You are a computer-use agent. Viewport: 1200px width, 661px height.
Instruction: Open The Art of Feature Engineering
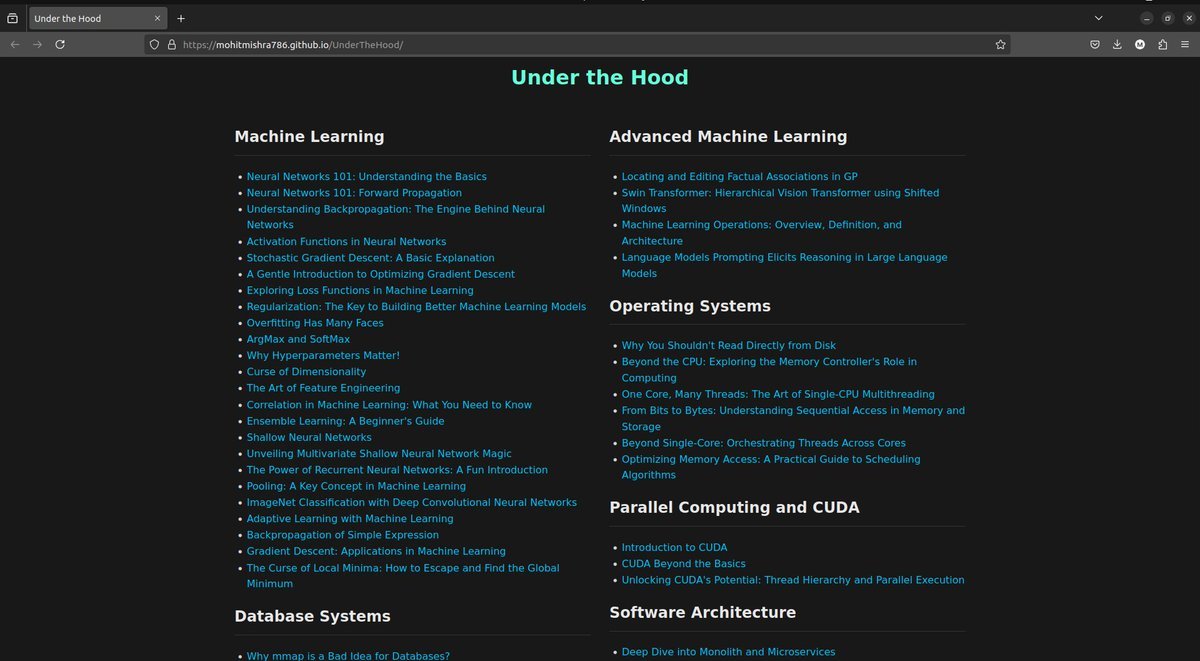point(323,388)
